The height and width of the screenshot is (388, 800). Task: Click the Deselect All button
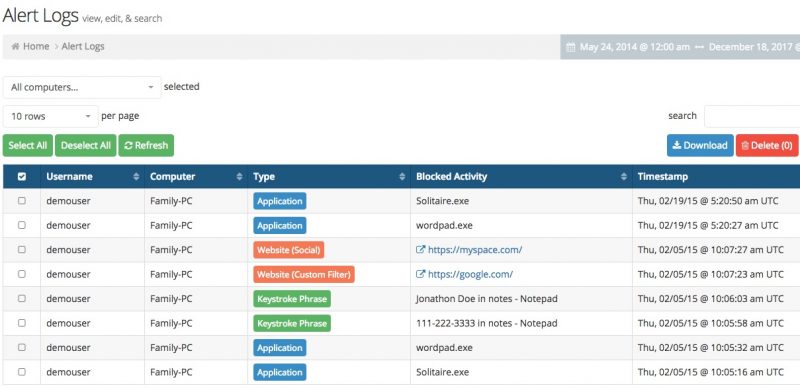(x=86, y=146)
